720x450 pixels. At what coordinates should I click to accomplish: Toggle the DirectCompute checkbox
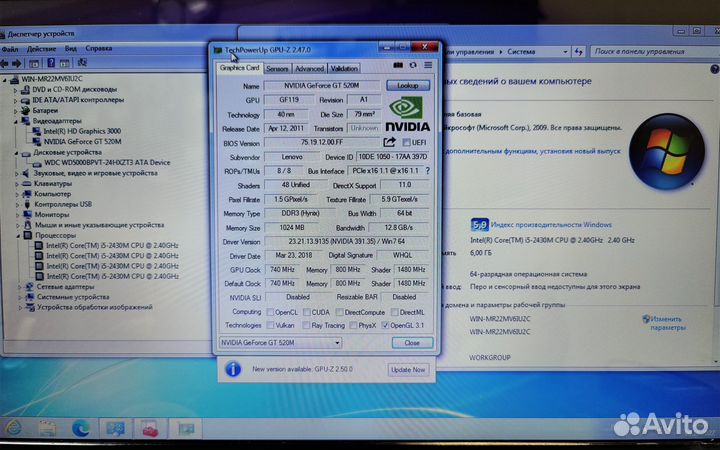pyautogui.click(x=339, y=312)
